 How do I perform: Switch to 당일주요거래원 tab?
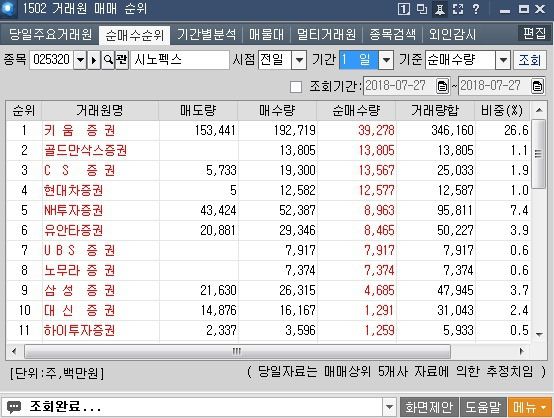(50, 35)
